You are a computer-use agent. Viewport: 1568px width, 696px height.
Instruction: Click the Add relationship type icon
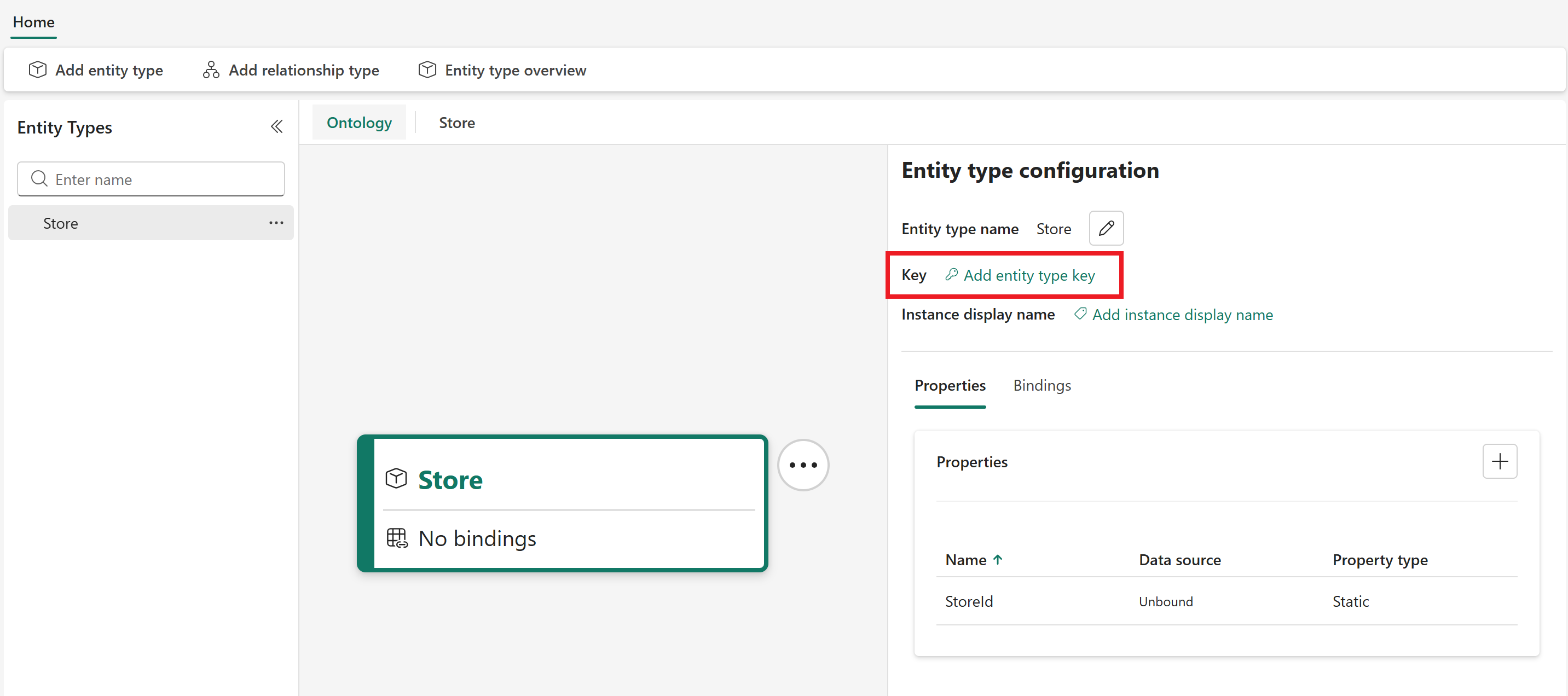[x=211, y=70]
